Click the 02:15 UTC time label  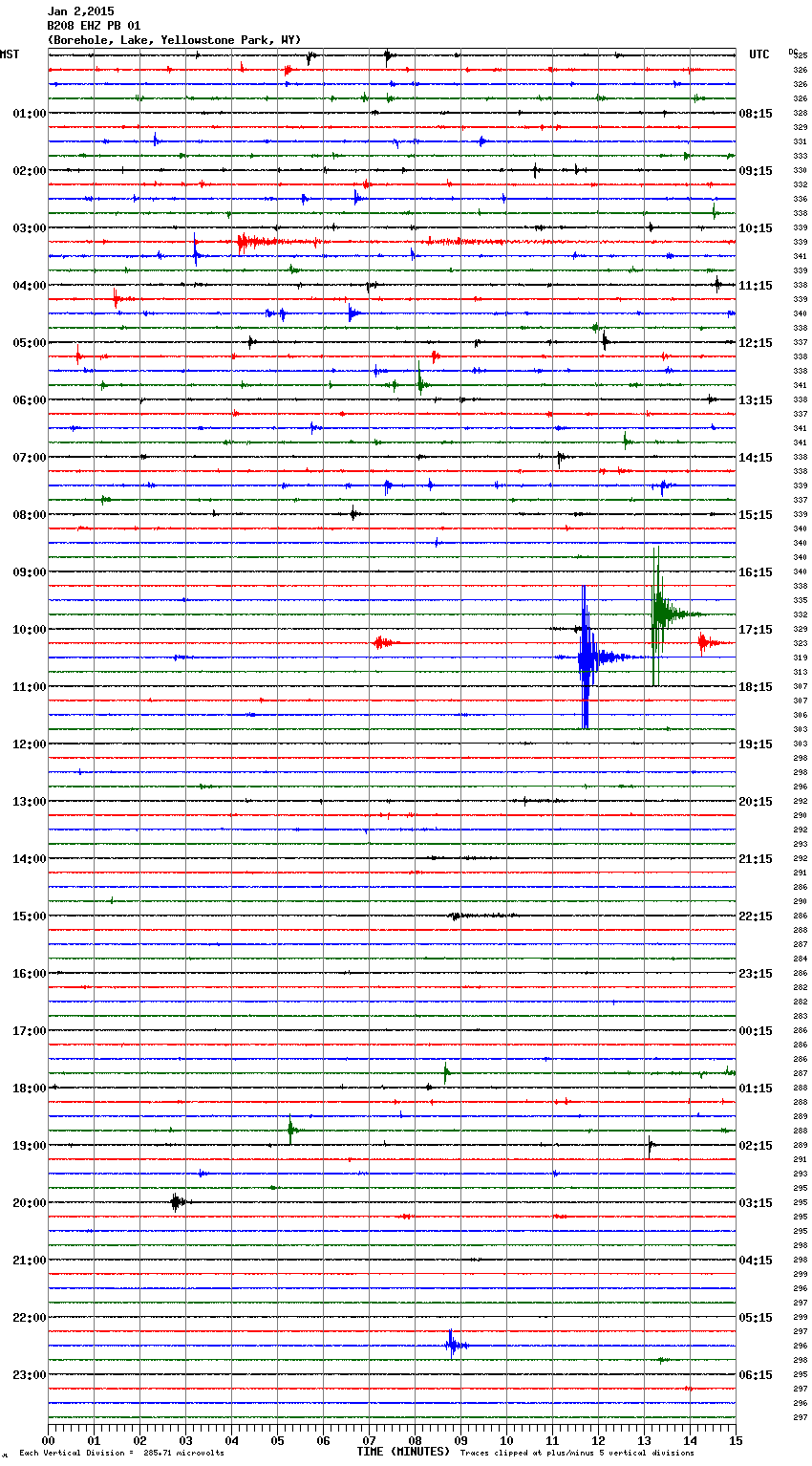tap(756, 1146)
